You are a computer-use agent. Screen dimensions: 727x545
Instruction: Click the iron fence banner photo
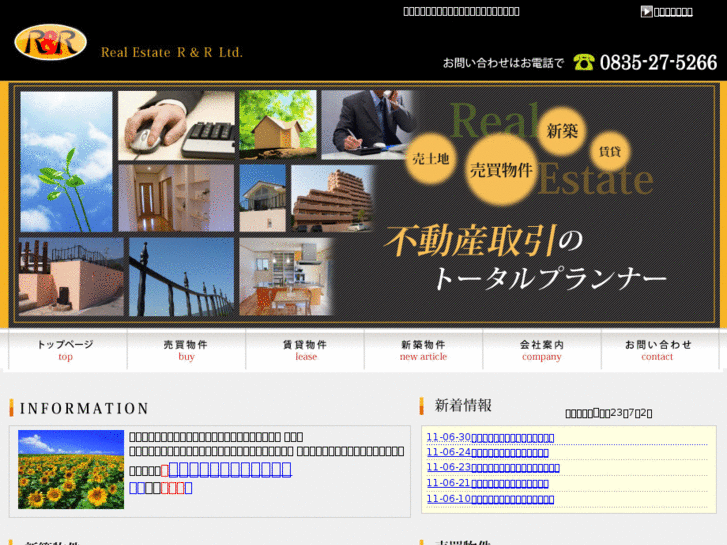point(181,277)
